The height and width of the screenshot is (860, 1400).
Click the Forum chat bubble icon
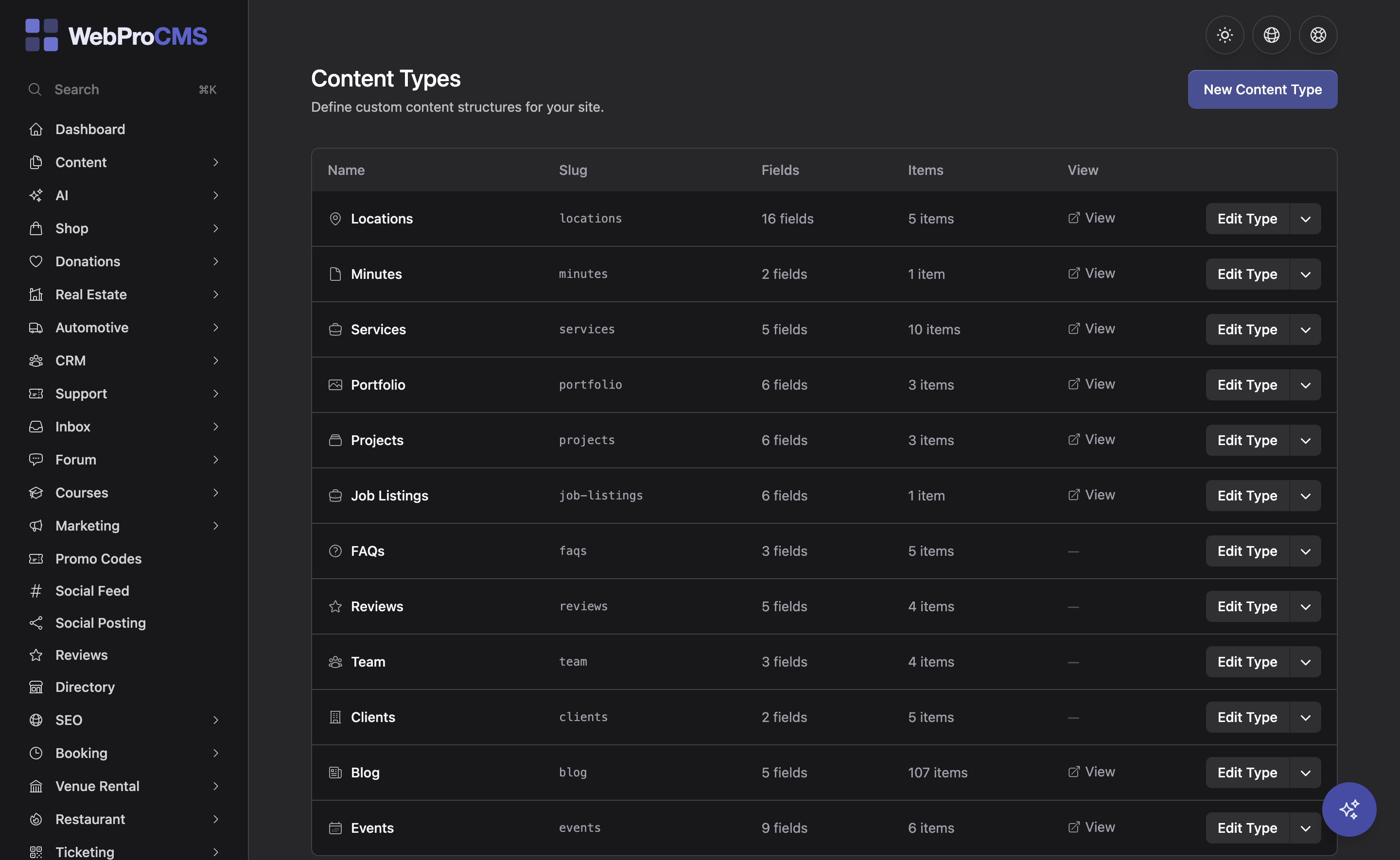point(36,459)
